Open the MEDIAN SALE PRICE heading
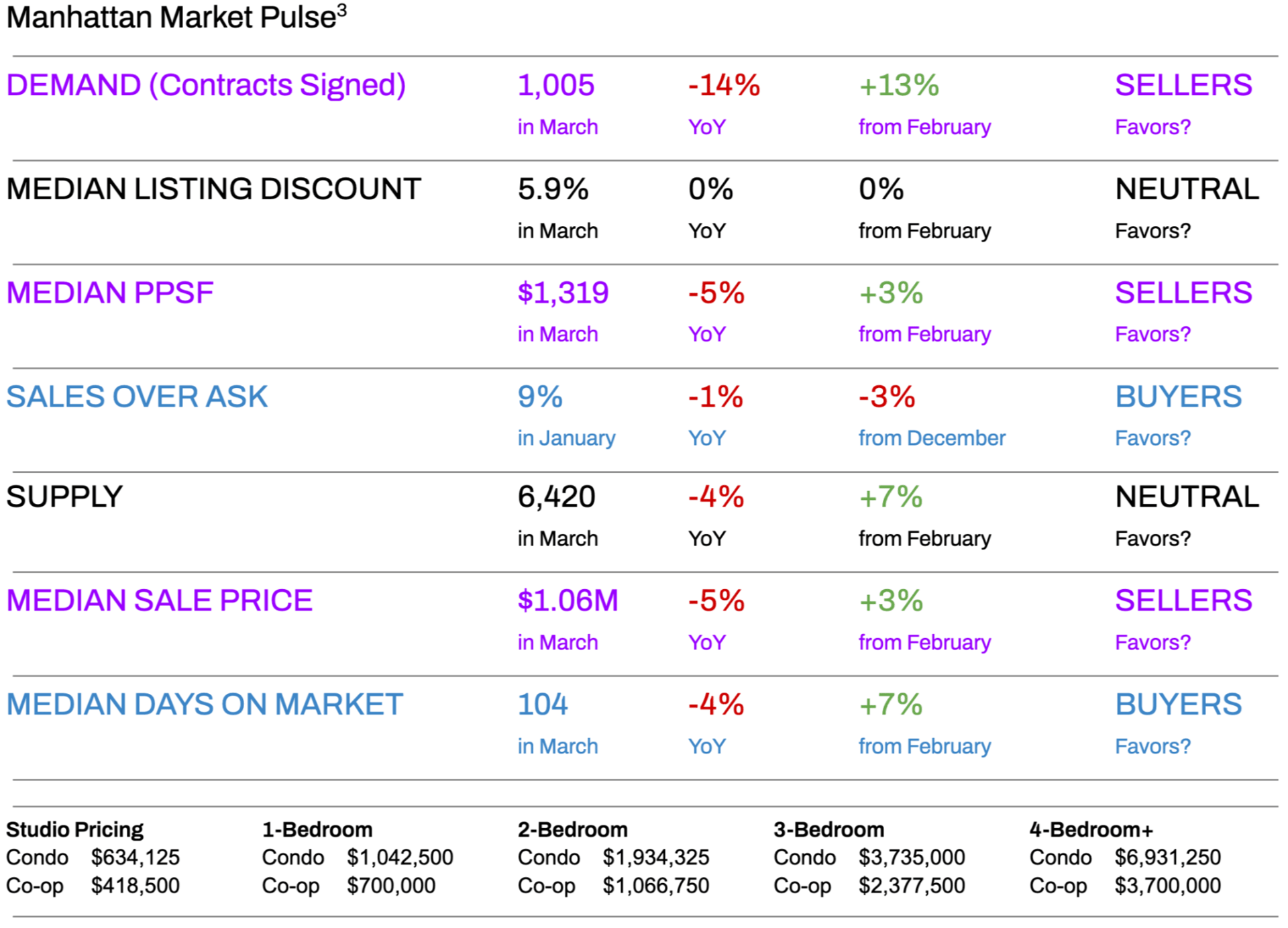Screen dimensions: 1288x928 pyautogui.click(x=160, y=601)
